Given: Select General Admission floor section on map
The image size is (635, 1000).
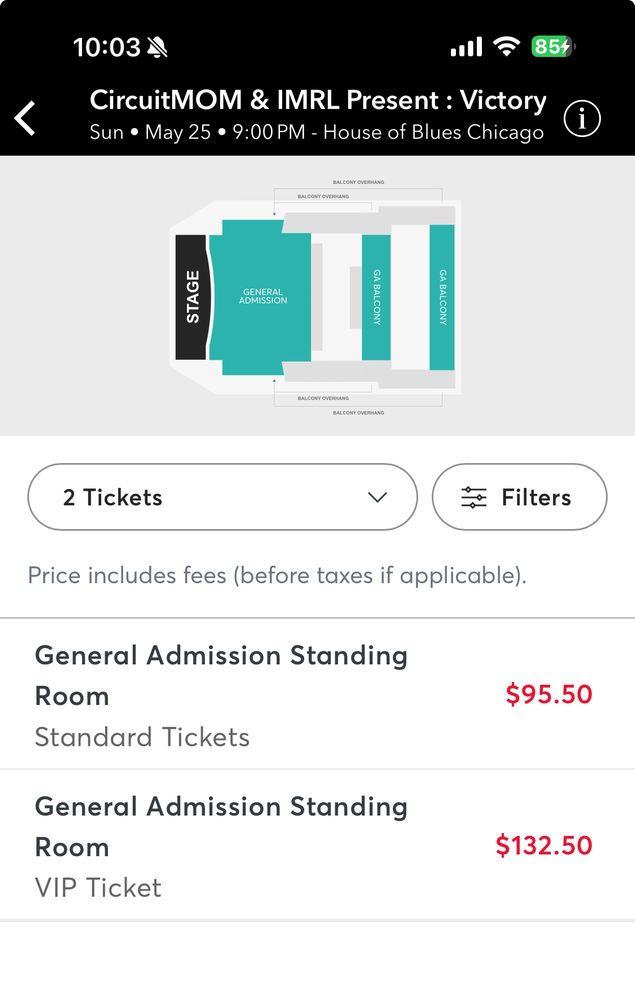Looking at the screenshot, I should pos(263,297).
